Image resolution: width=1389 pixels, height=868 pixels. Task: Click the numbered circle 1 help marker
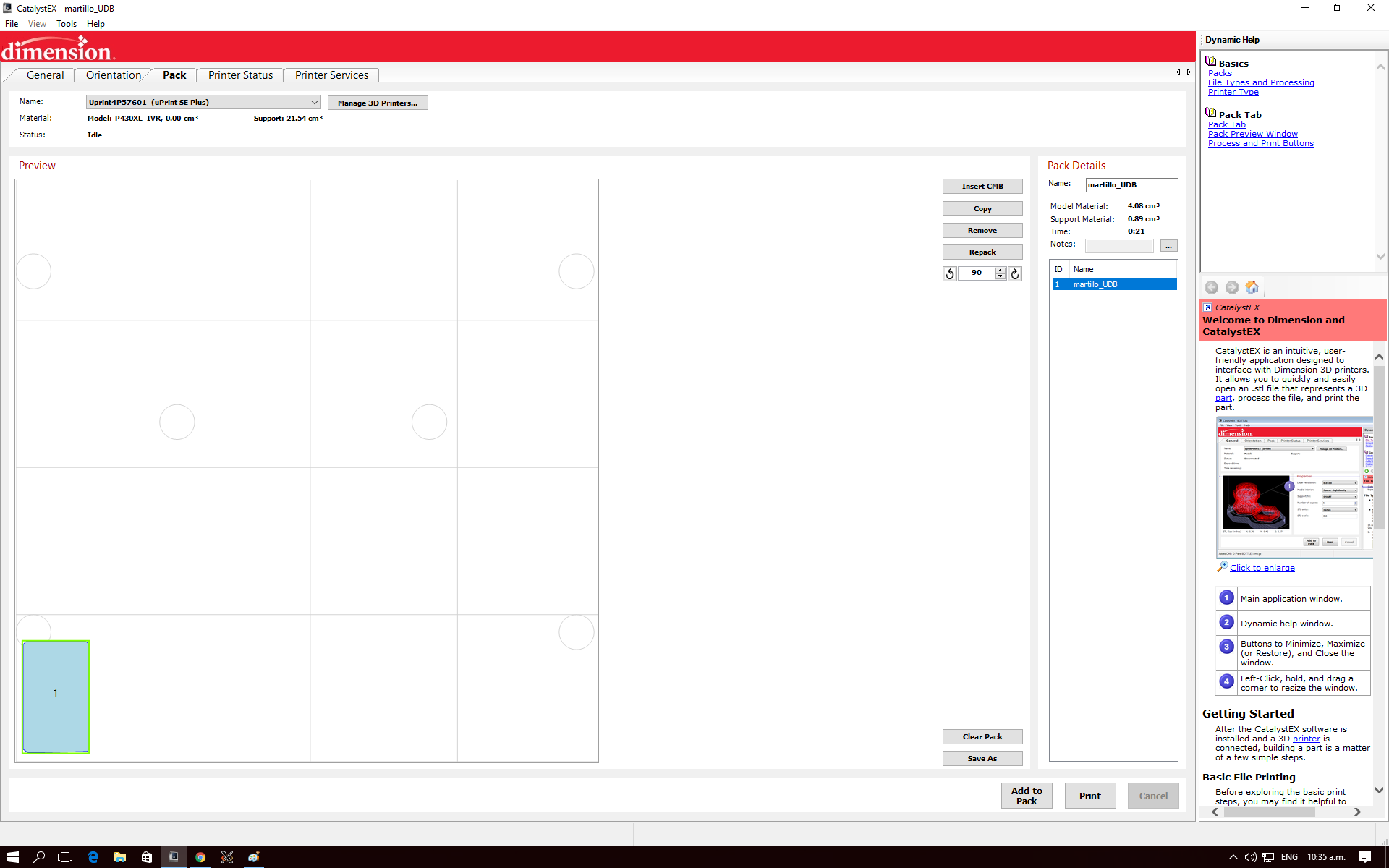[x=1227, y=598]
